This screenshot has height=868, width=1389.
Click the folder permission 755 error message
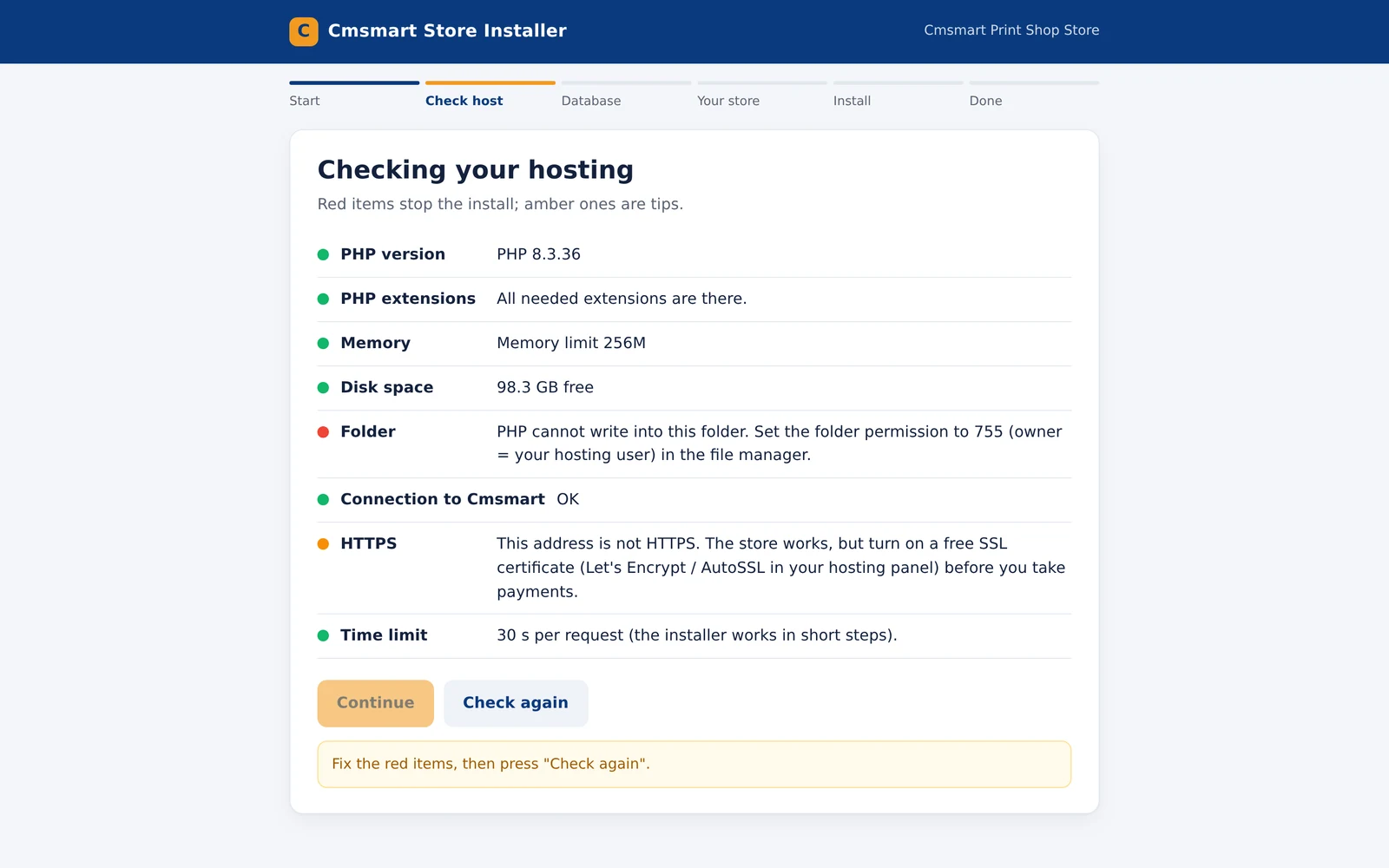780,444
